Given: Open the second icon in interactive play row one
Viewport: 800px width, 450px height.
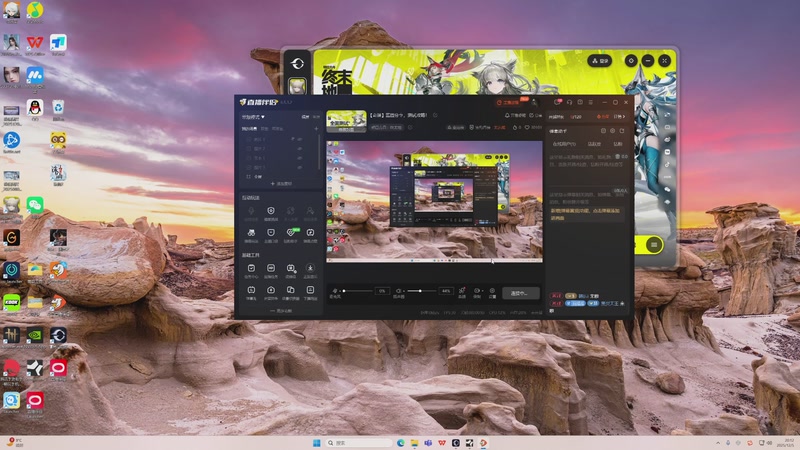Looking at the screenshot, I should [271, 211].
